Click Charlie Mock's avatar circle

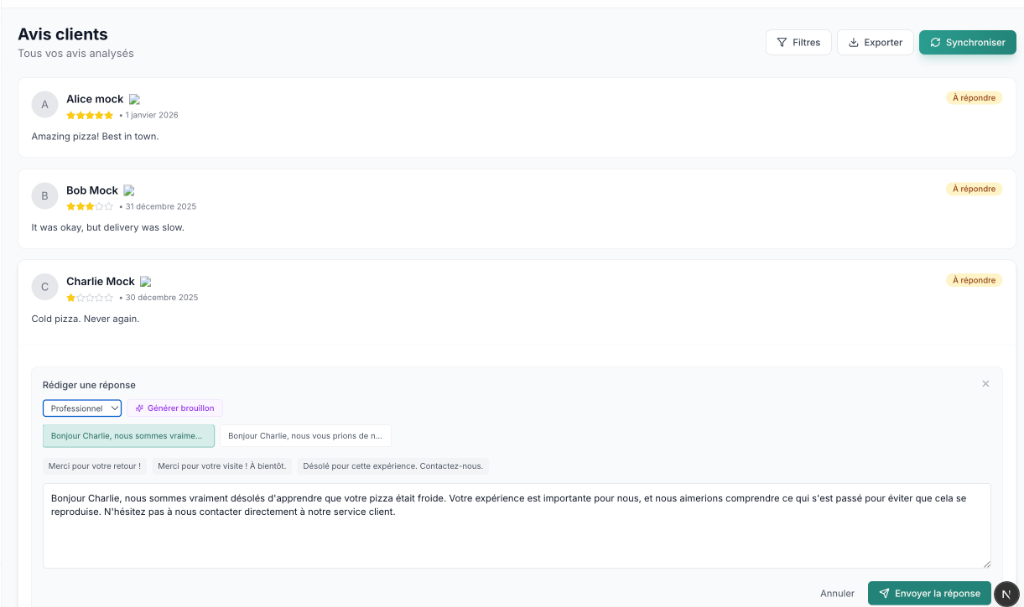(x=45, y=287)
